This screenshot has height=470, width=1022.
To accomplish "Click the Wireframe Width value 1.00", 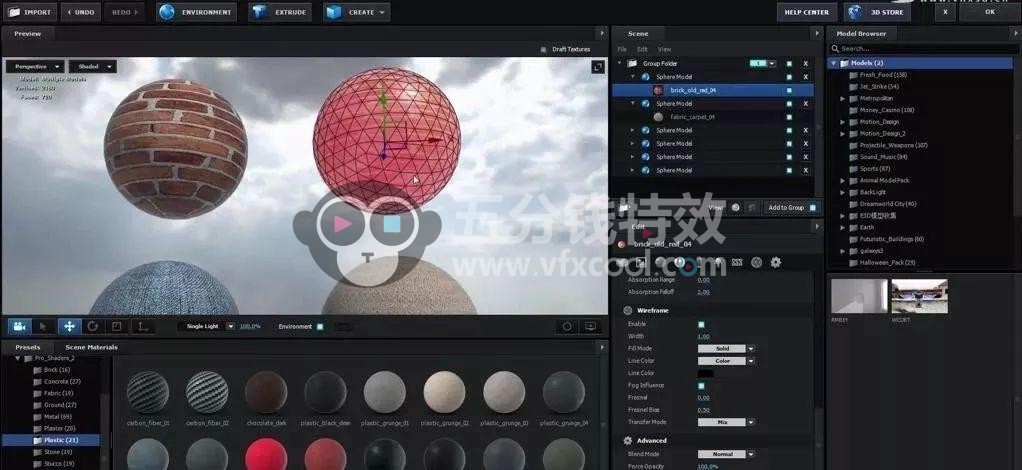I will [703, 336].
